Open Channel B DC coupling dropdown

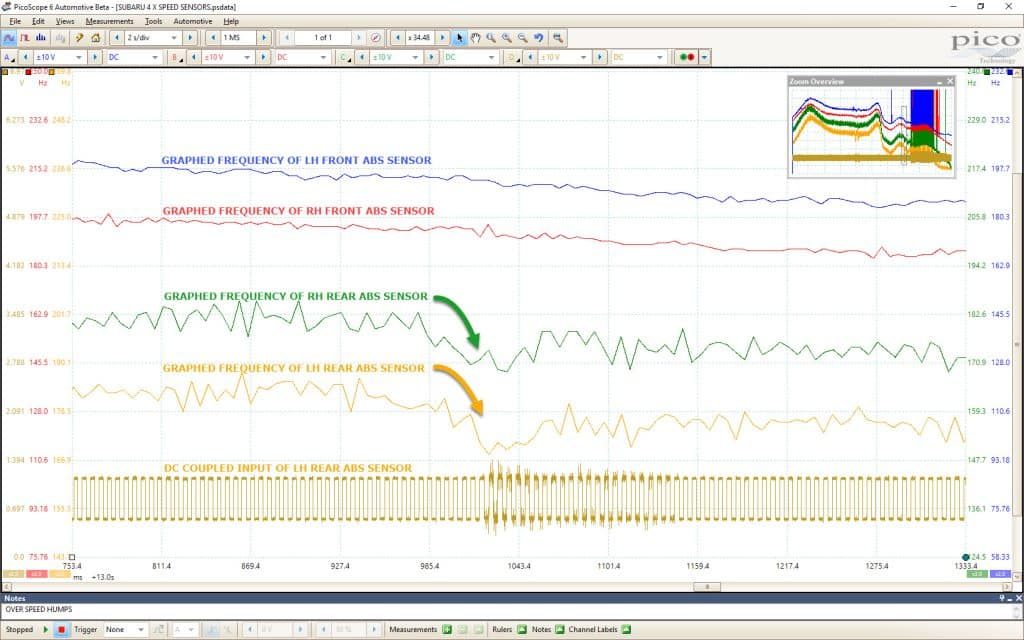(x=303, y=57)
